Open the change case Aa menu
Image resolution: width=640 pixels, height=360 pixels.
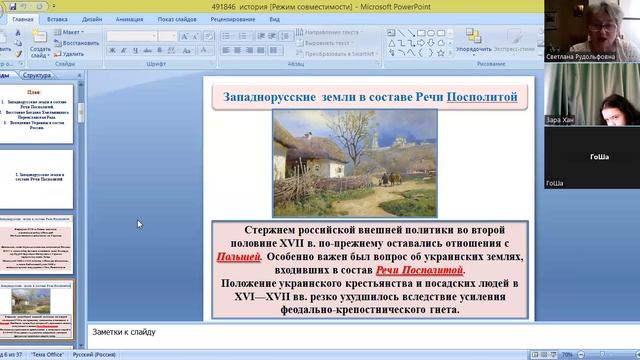coord(187,51)
